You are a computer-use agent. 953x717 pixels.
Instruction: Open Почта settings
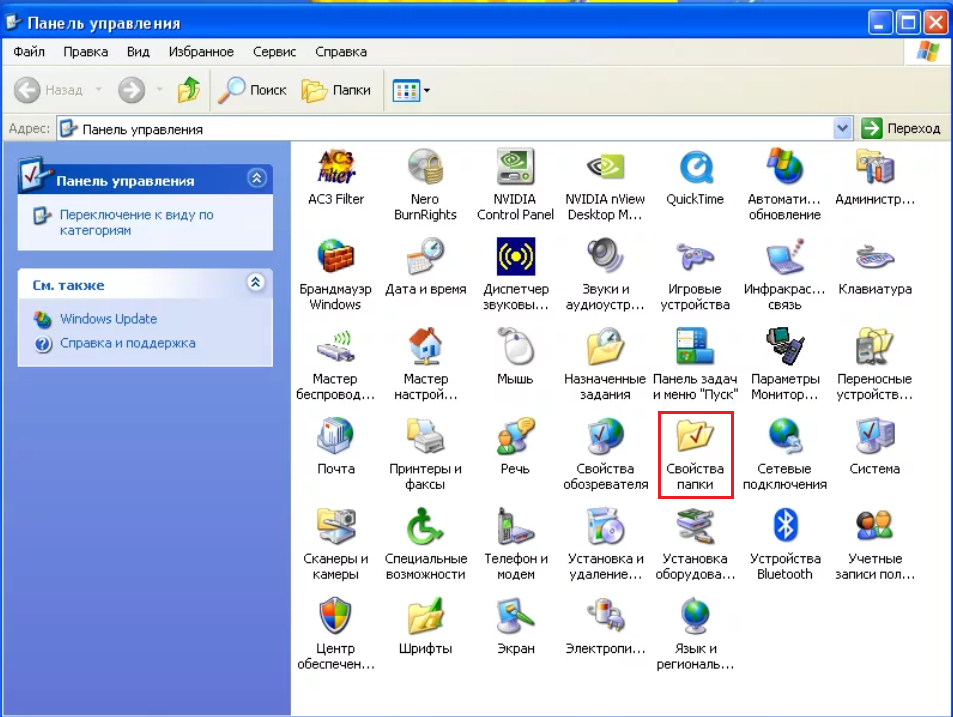(335, 447)
